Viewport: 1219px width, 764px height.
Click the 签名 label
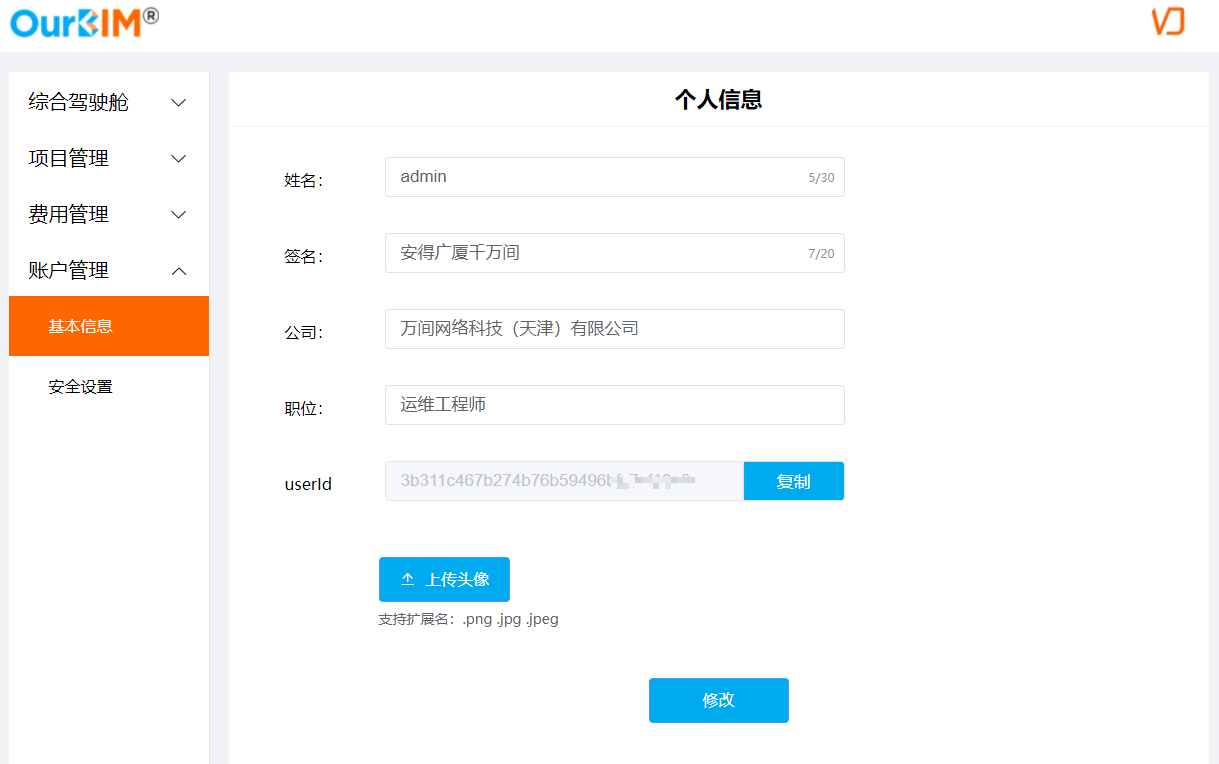click(304, 256)
